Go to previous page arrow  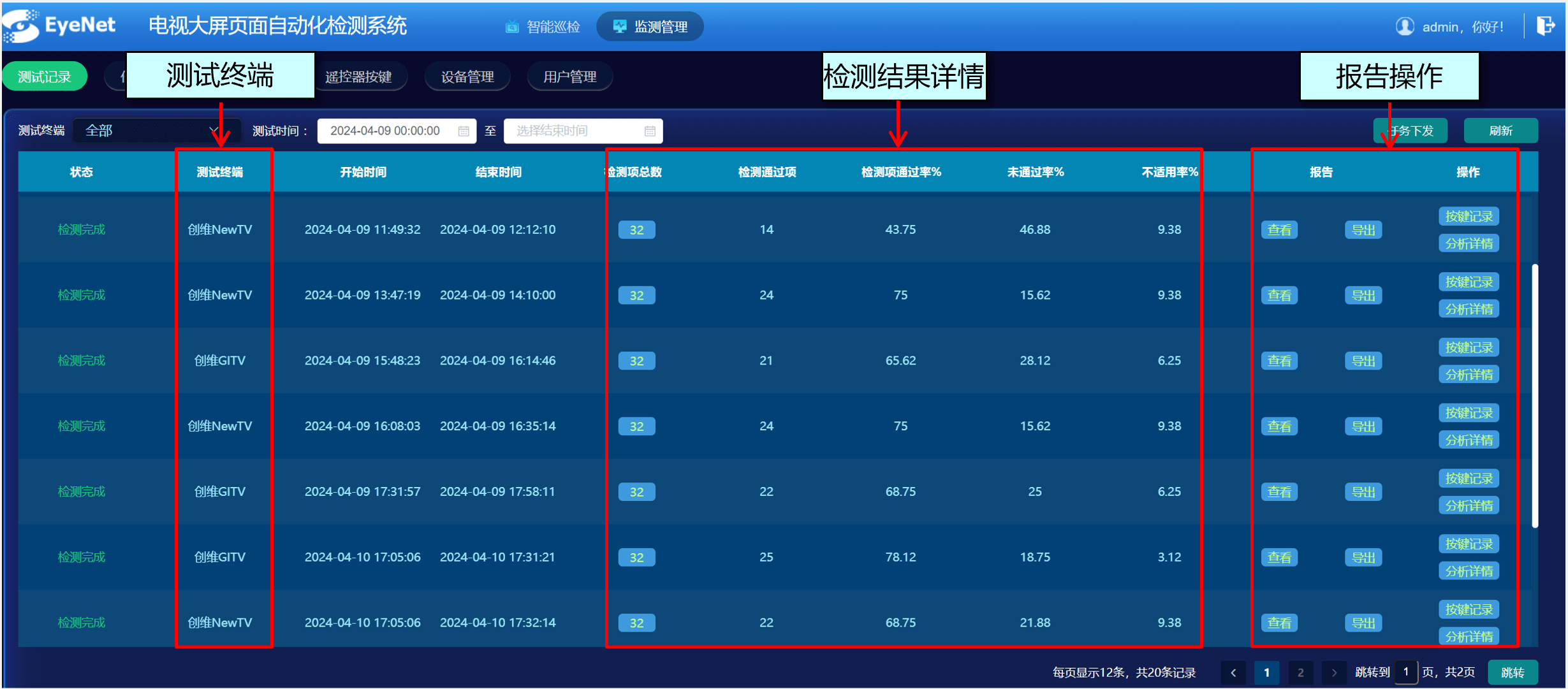pyautogui.click(x=1233, y=672)
